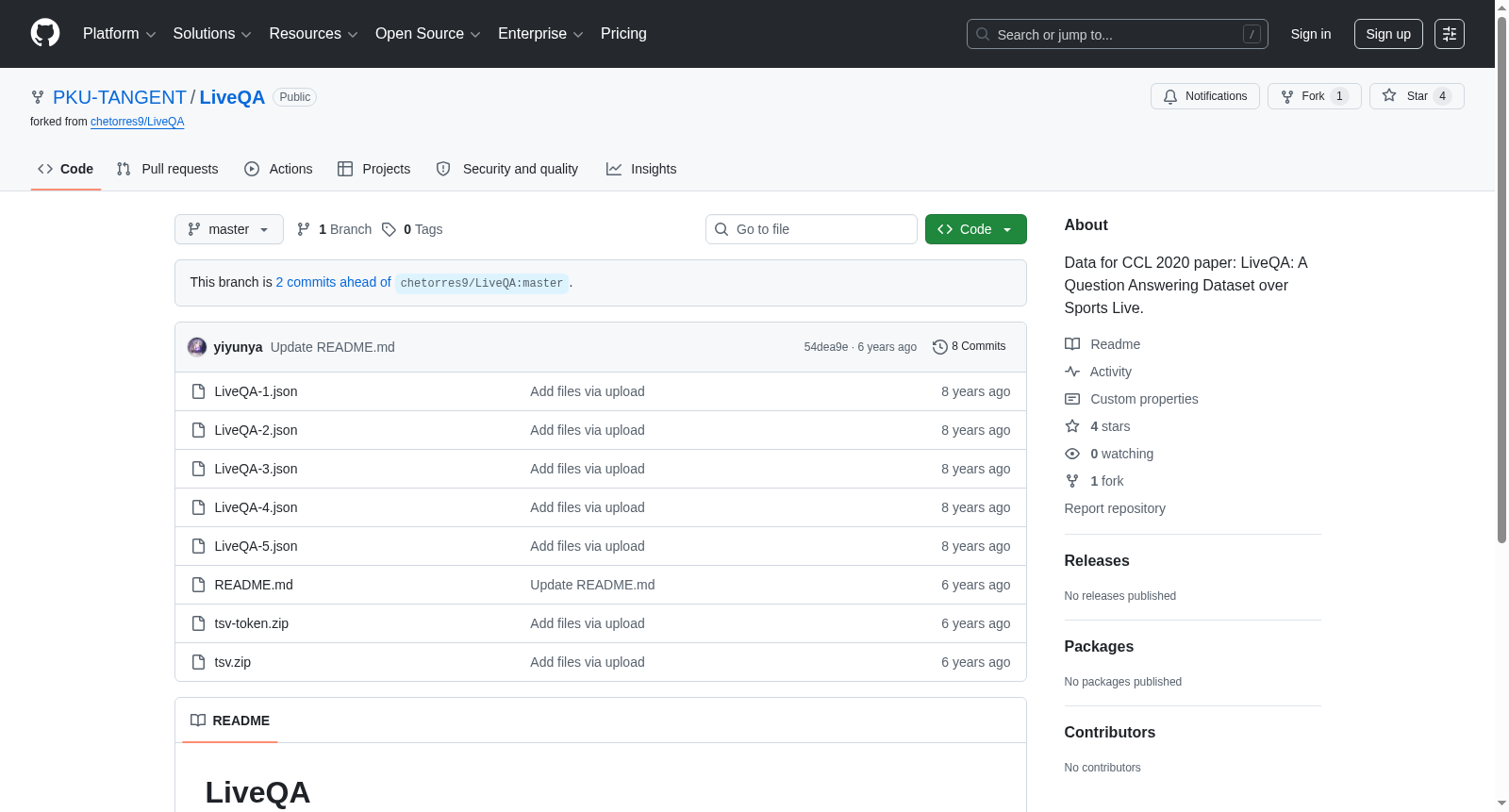1509x812 pixels.
Task: Switch to Security and quality tab
Action: coord(507,169)
